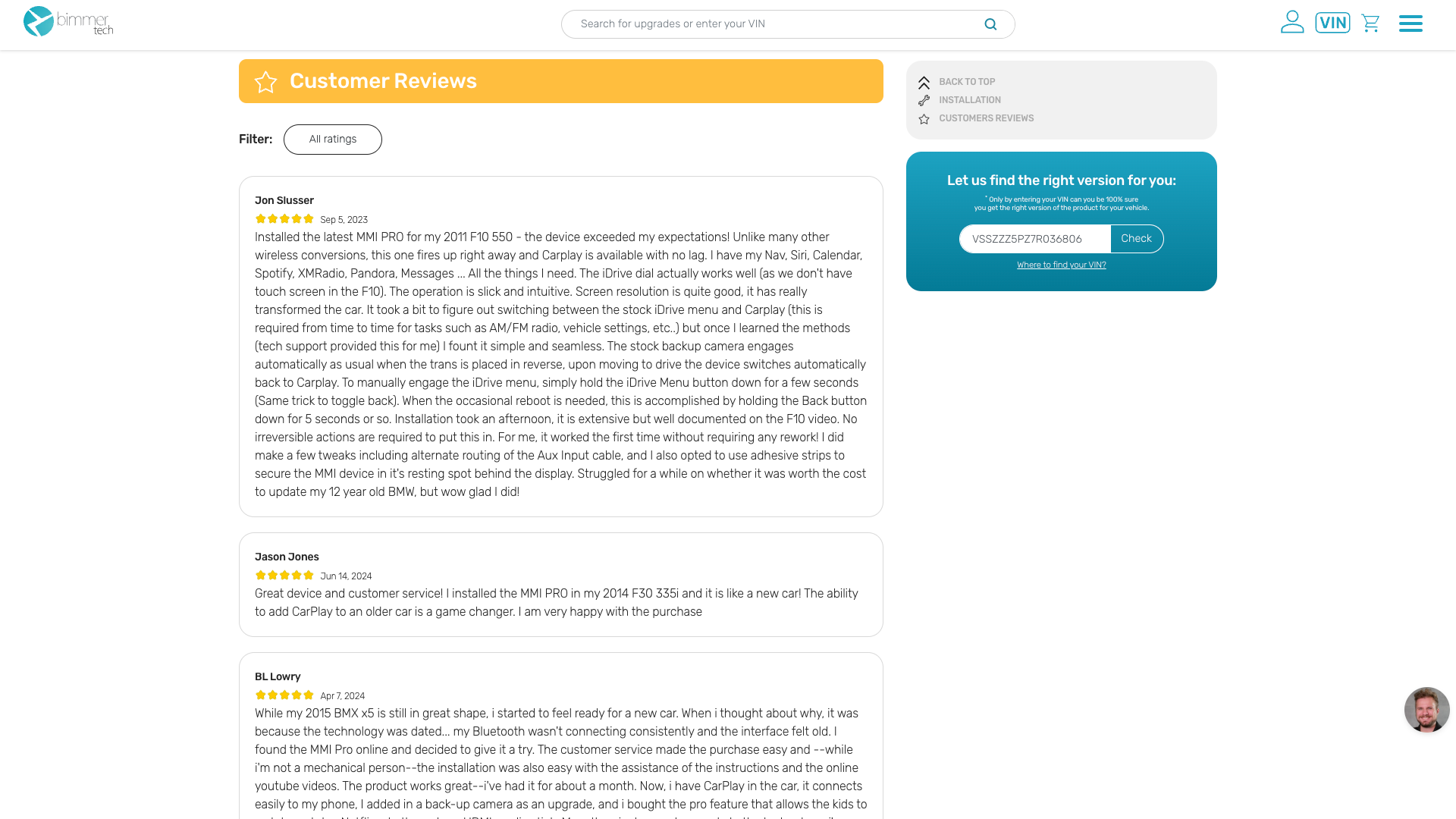Click the upgrades search box
The image size is (1456, 819).
pyautogui.click(x=773, y=24)
